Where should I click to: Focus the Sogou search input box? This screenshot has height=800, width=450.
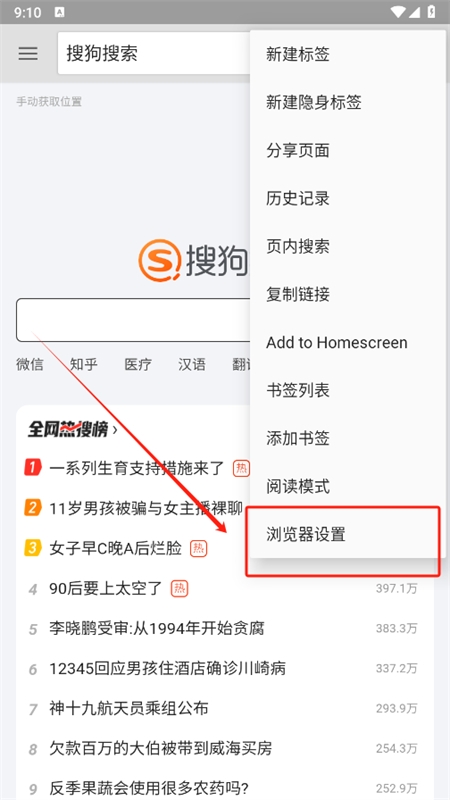pos(133,320)
